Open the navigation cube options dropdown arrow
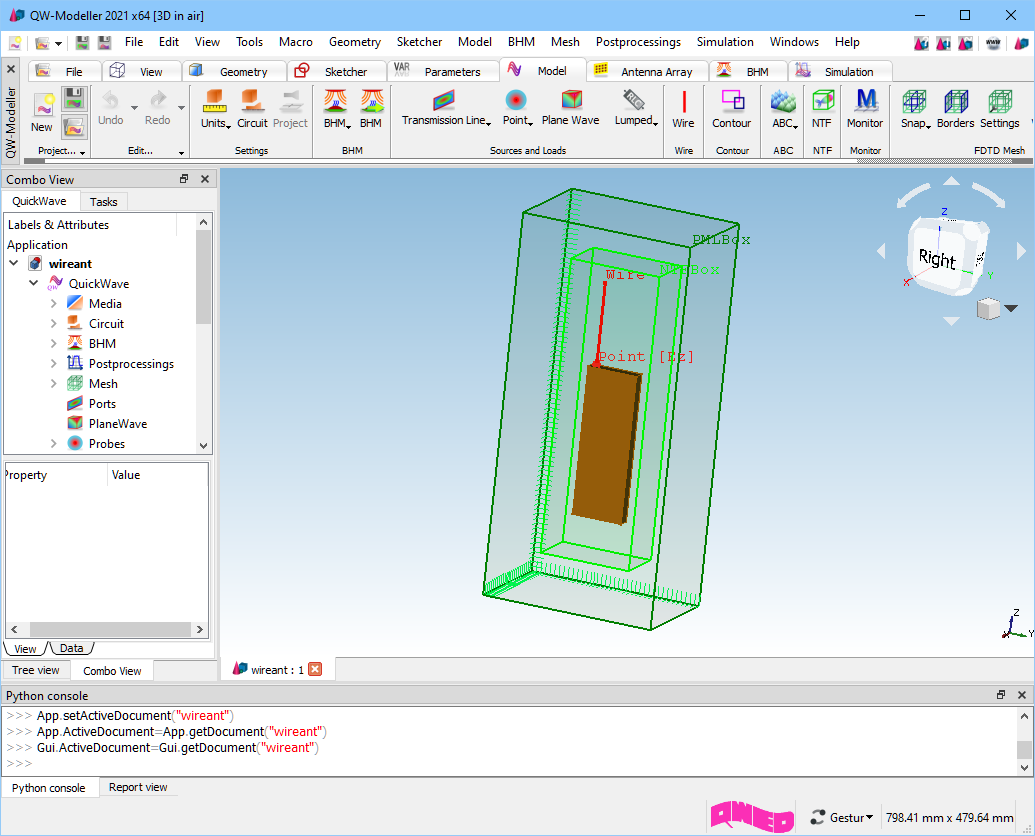The height and width of the screenshot is (836, 1035). pos(1011,308)
